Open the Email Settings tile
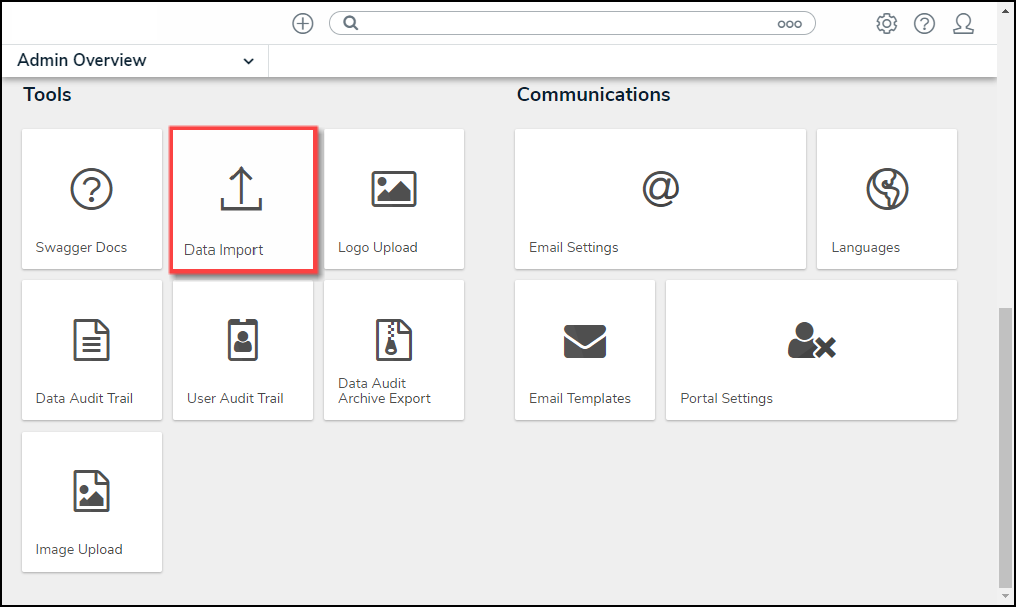This screenshot has width=1016, height=607. 660,198
